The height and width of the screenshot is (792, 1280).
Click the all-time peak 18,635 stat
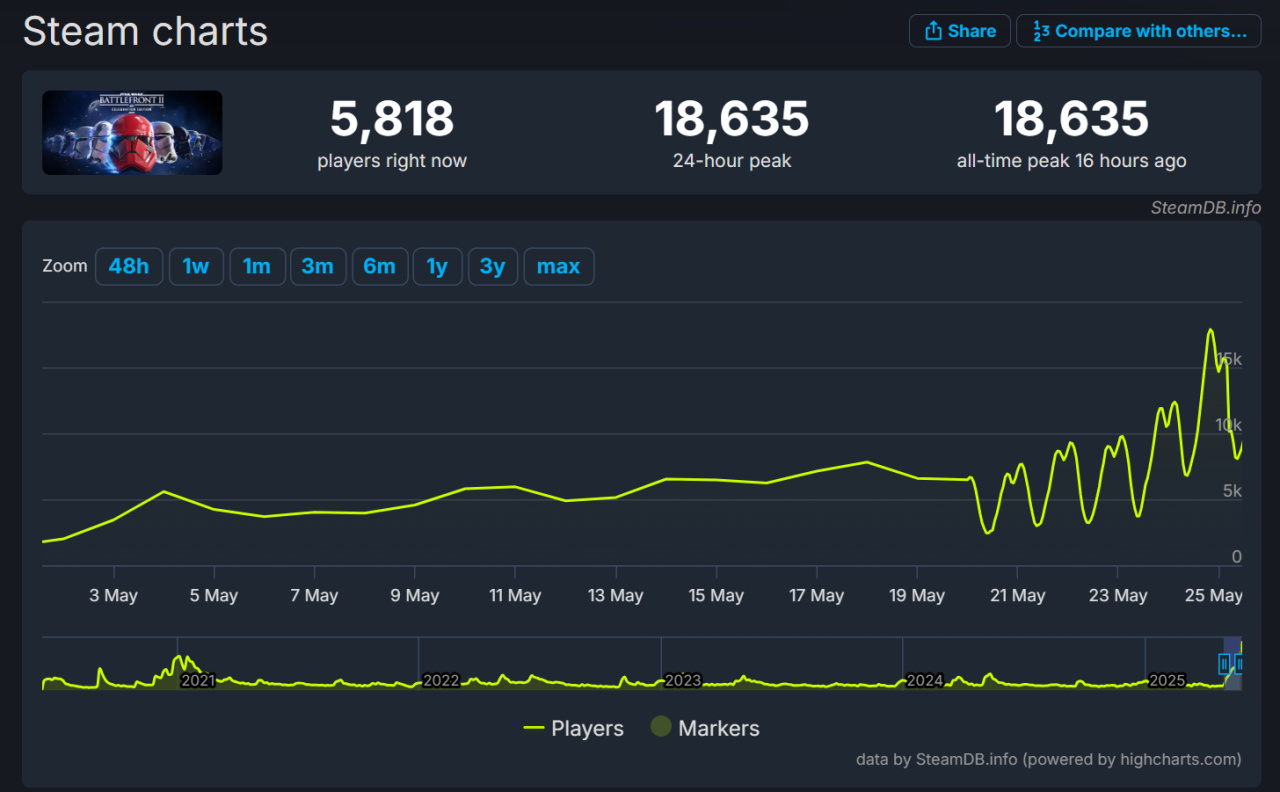pos(1071,120)
